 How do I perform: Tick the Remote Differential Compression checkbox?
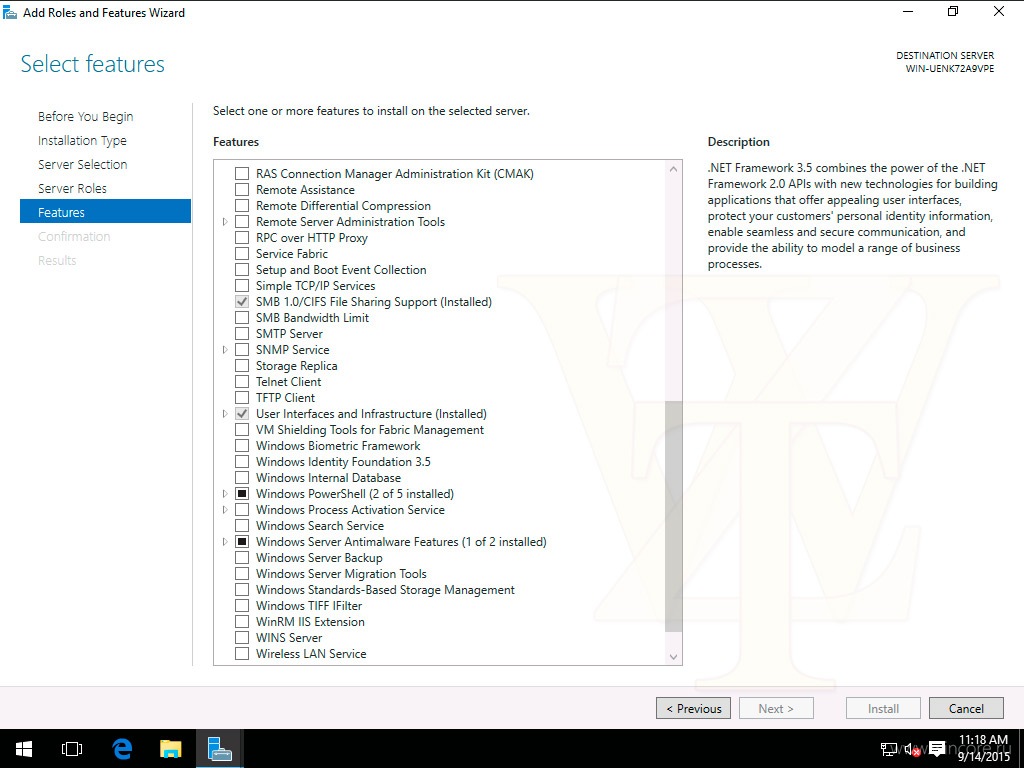coord(242,206)
